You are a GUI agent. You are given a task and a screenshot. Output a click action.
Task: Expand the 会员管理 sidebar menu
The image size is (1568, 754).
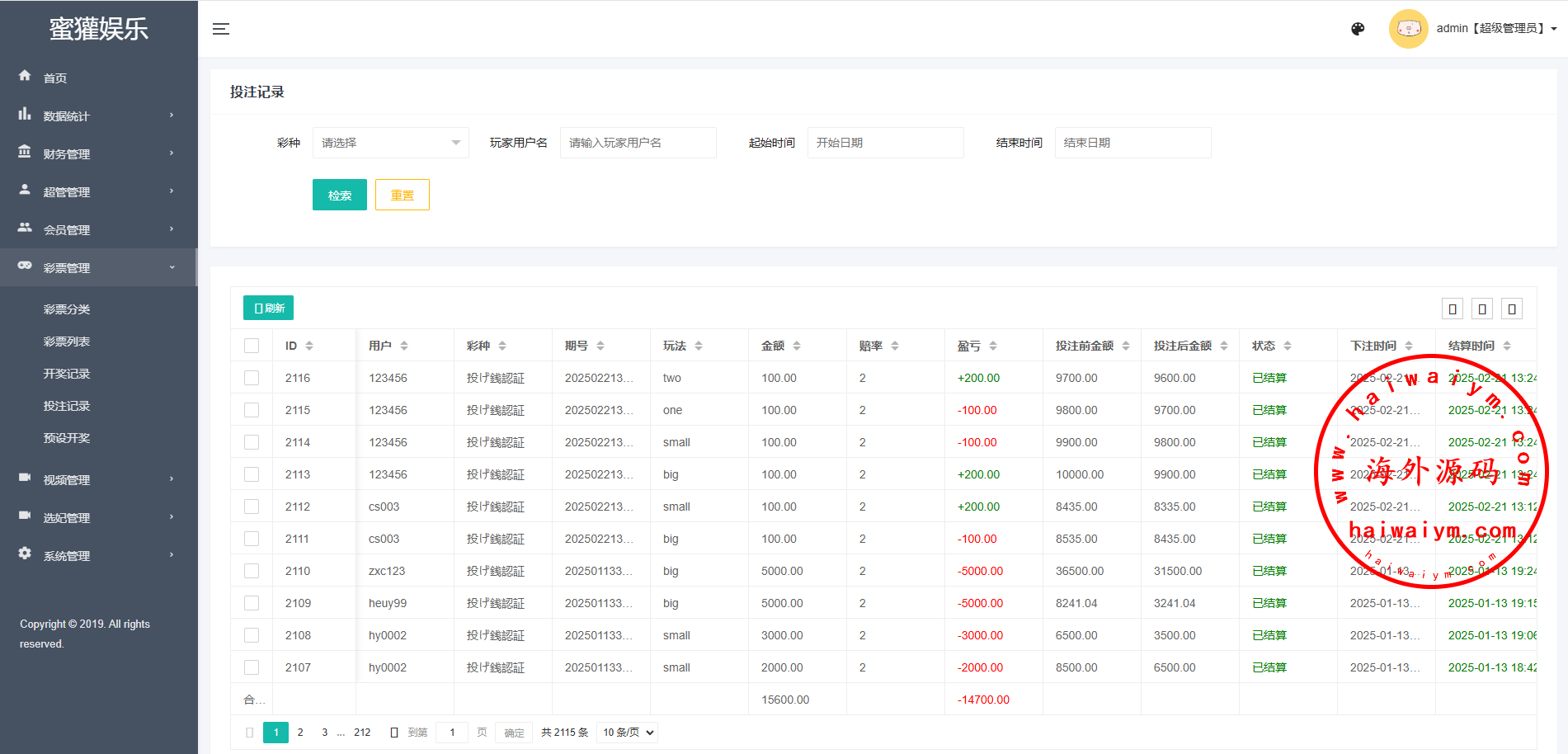click(99, 229)
